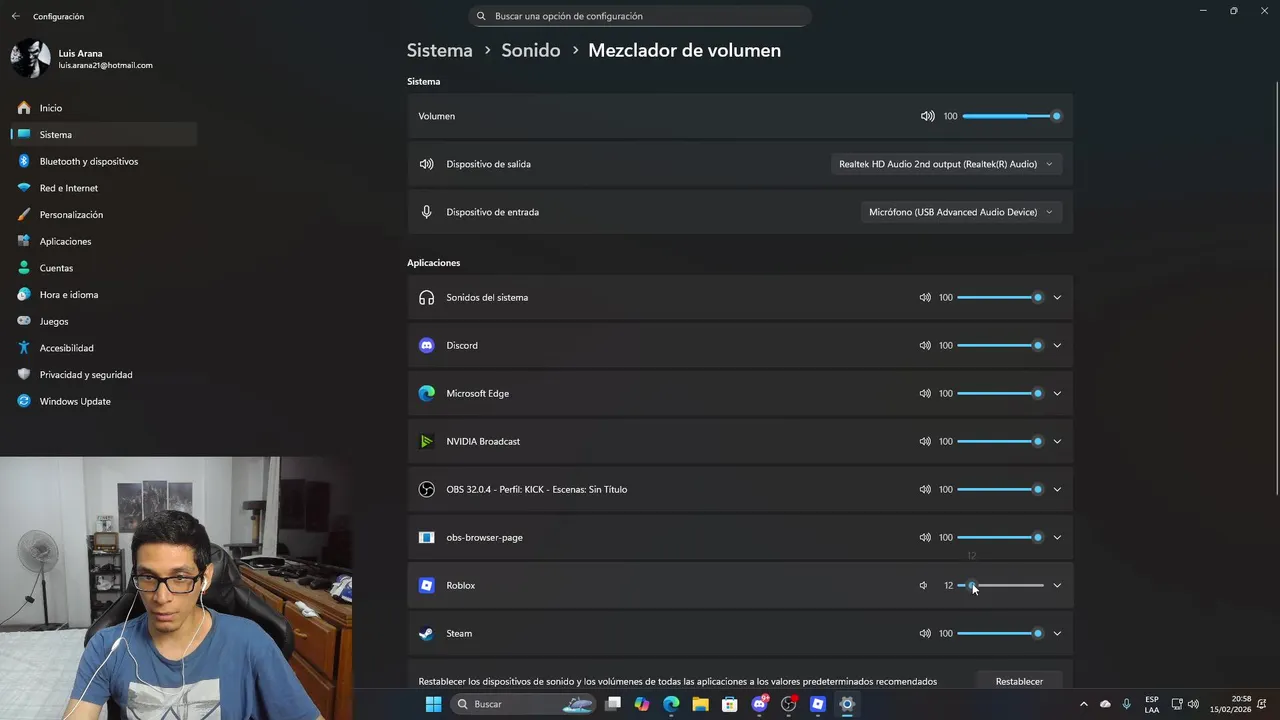Open Juegos settings
1280x720 pixels.
(x=103, y=321)
